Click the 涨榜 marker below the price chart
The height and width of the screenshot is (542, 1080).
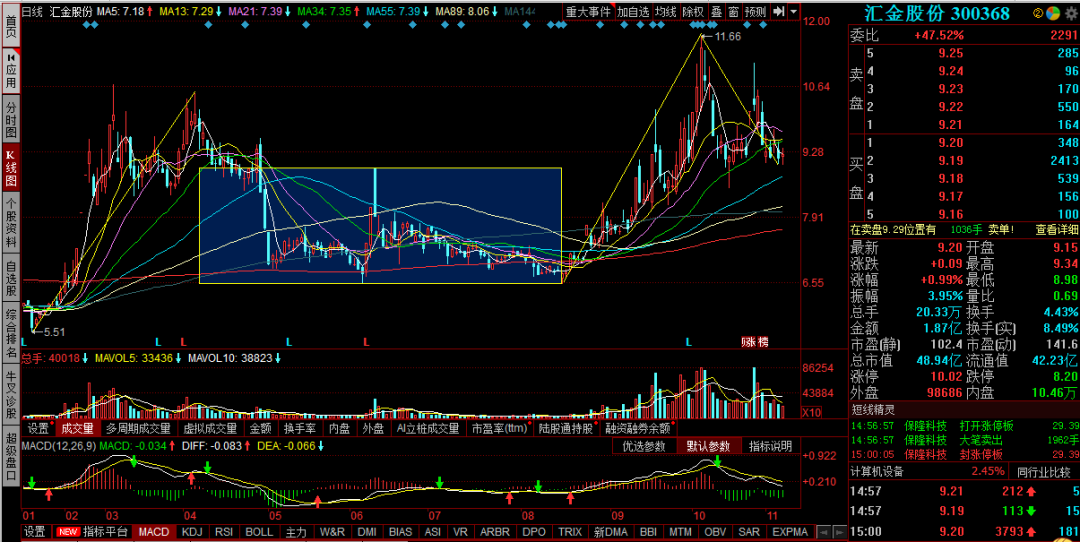tap(754, 342)
